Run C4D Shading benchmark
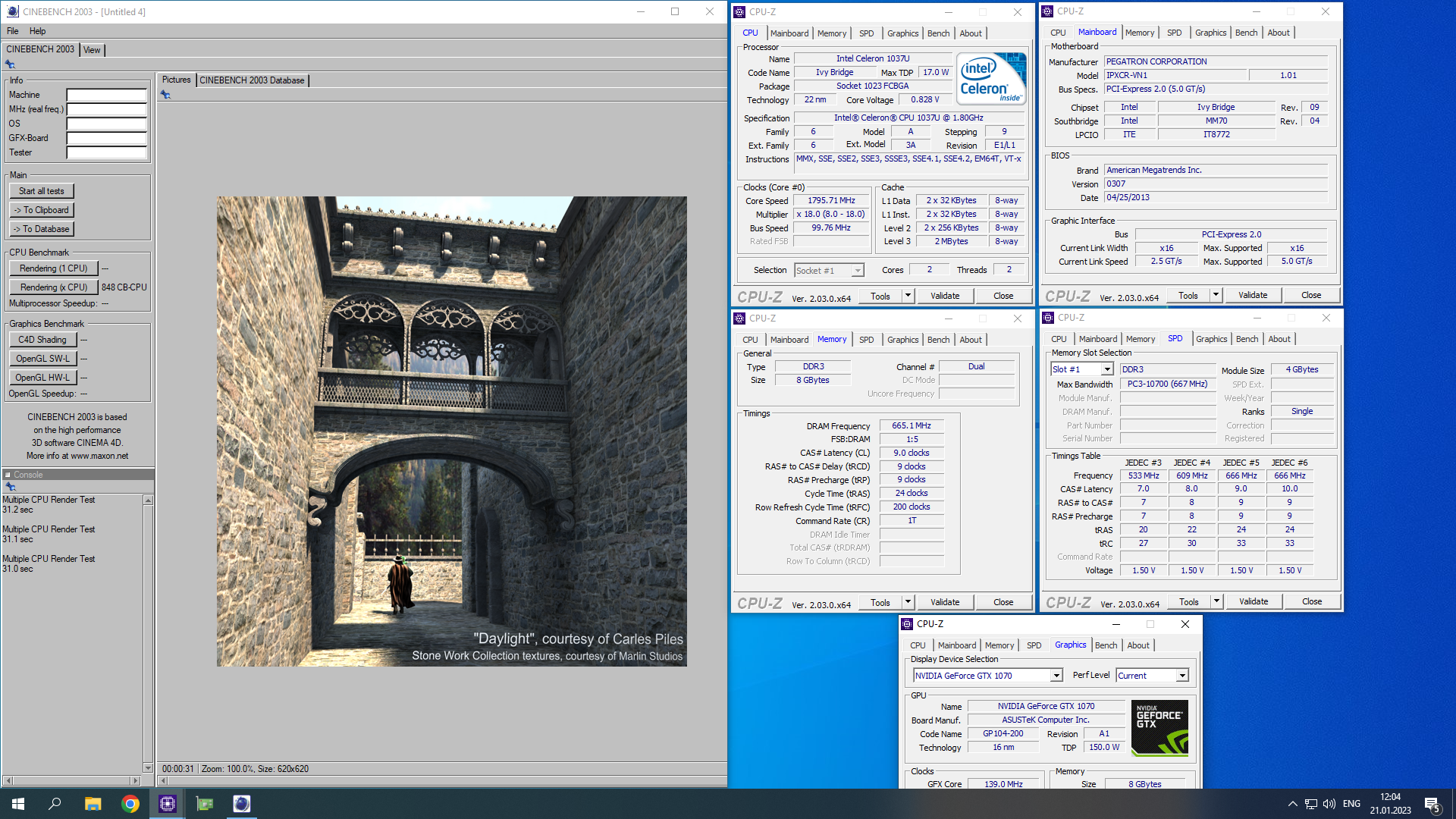 point(42,340)
